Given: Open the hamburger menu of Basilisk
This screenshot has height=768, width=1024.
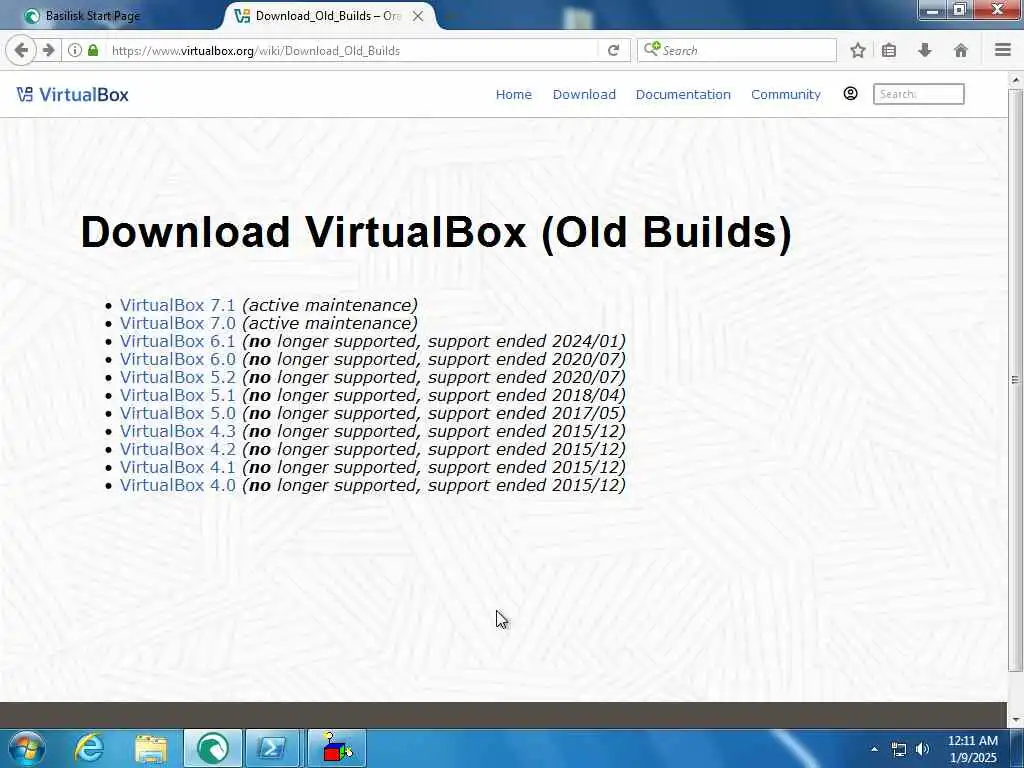Looking at the screenshot, I should (1003, 50).
